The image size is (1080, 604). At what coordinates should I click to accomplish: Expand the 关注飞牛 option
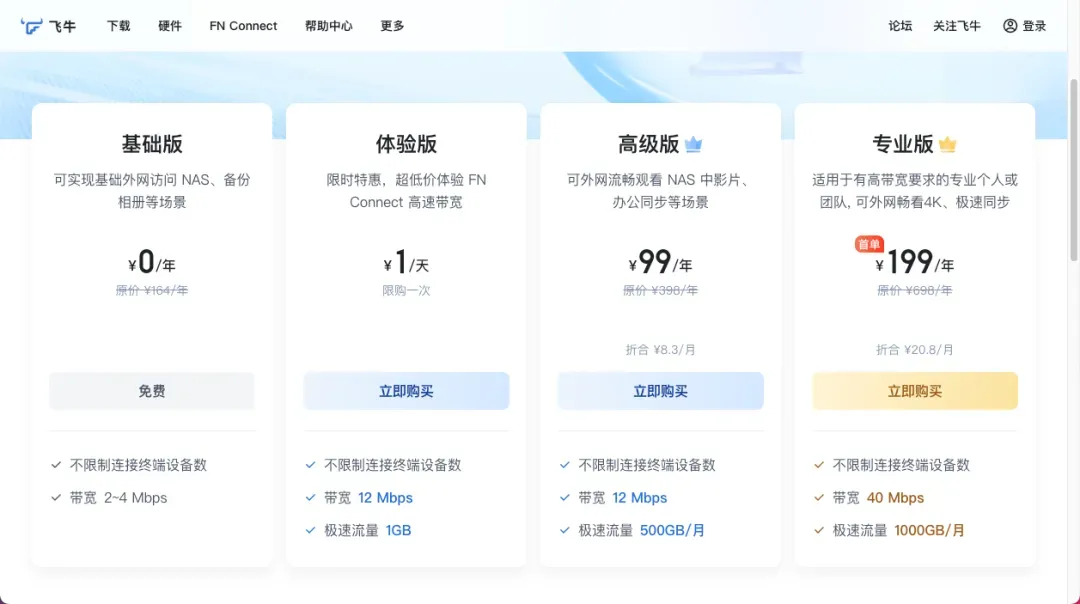coord(957,26)
